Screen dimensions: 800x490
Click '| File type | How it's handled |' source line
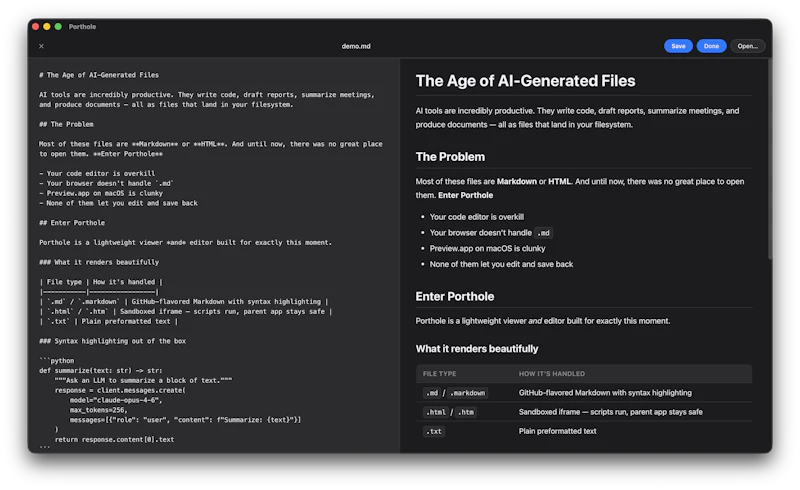click(x=101, y=282)
